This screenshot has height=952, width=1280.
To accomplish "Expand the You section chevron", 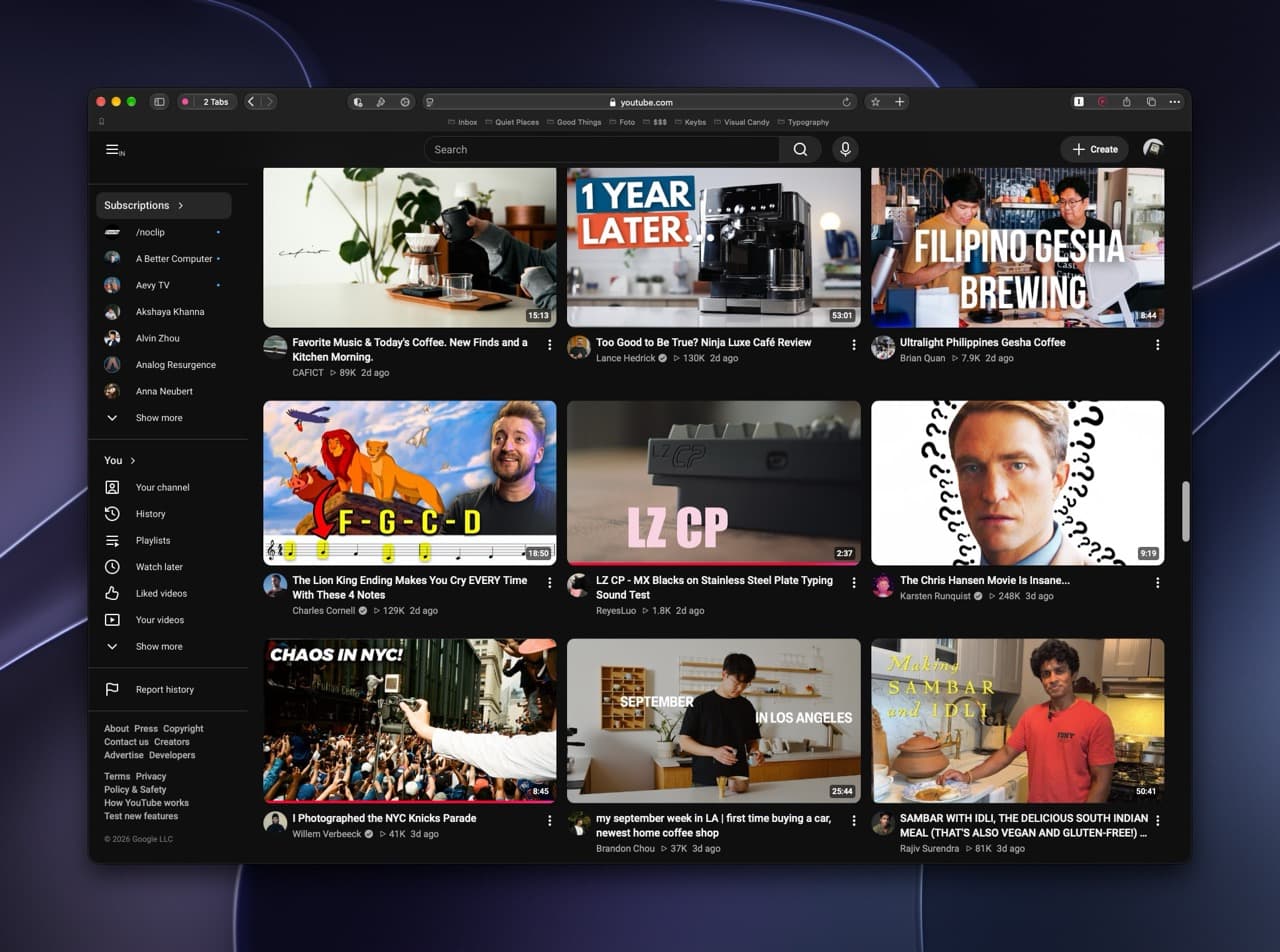I will pyautogui.click(x=132, y=460).
